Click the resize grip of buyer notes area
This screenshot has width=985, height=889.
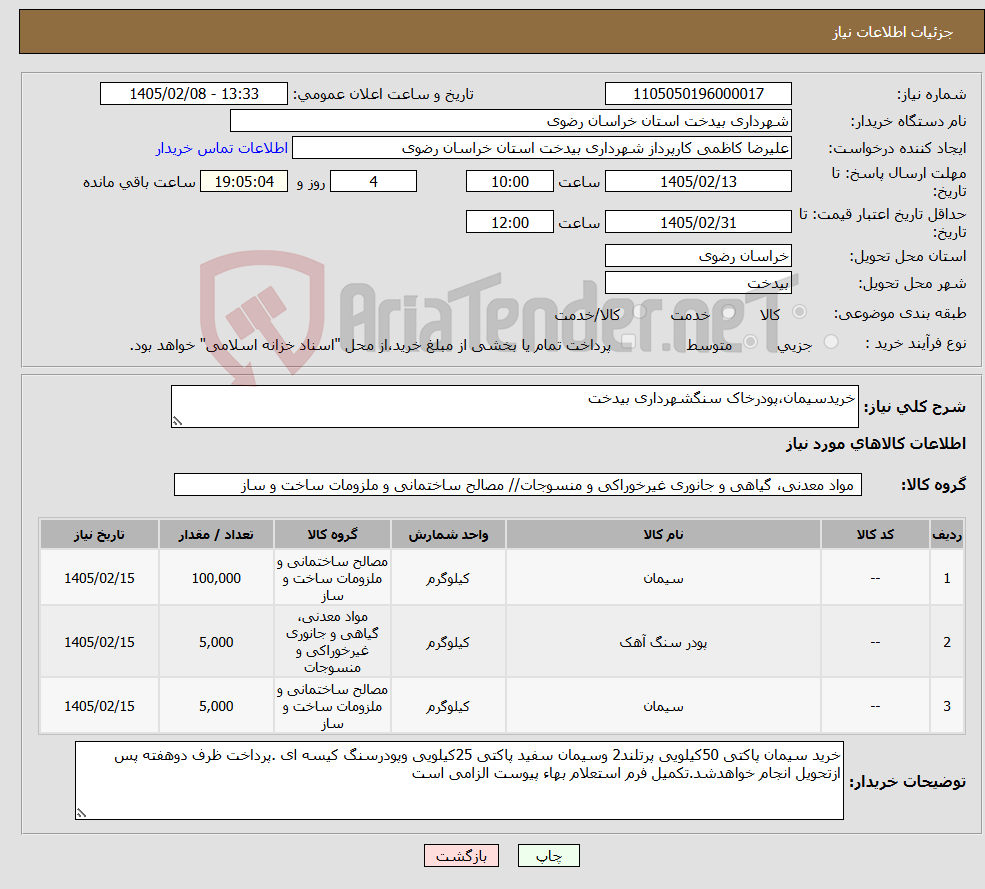[81, 812]
